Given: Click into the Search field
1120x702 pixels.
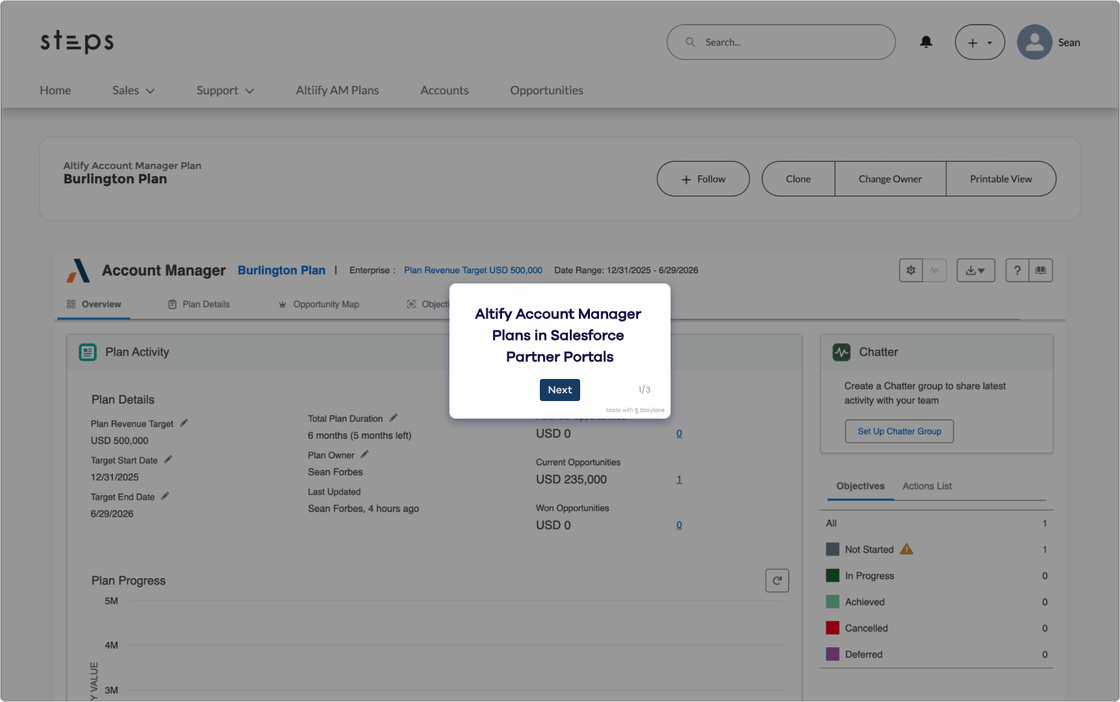Looking at the screenshot, I should (x=781, y=42).
